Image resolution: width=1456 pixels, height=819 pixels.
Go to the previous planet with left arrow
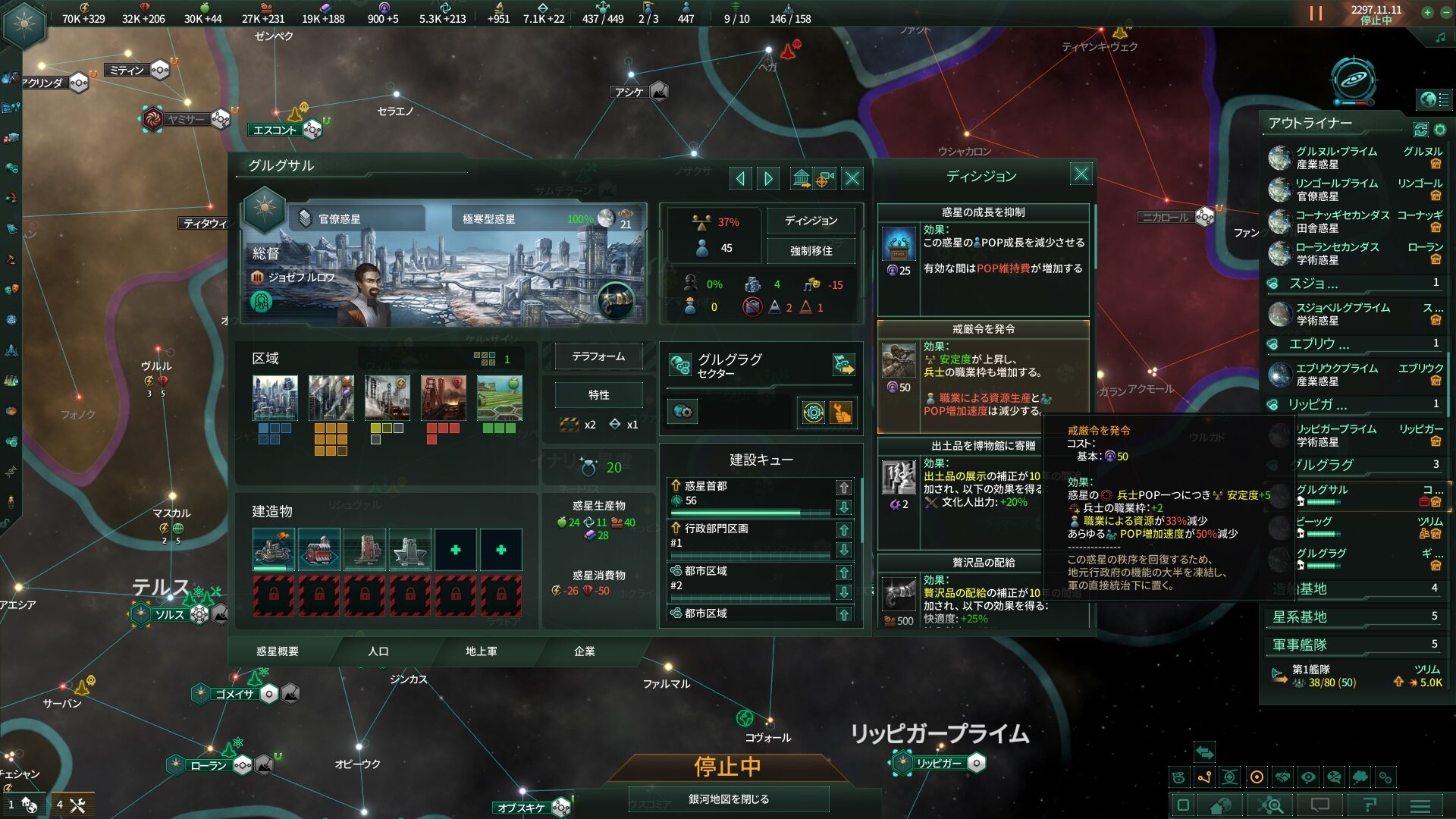pos(740,178)
